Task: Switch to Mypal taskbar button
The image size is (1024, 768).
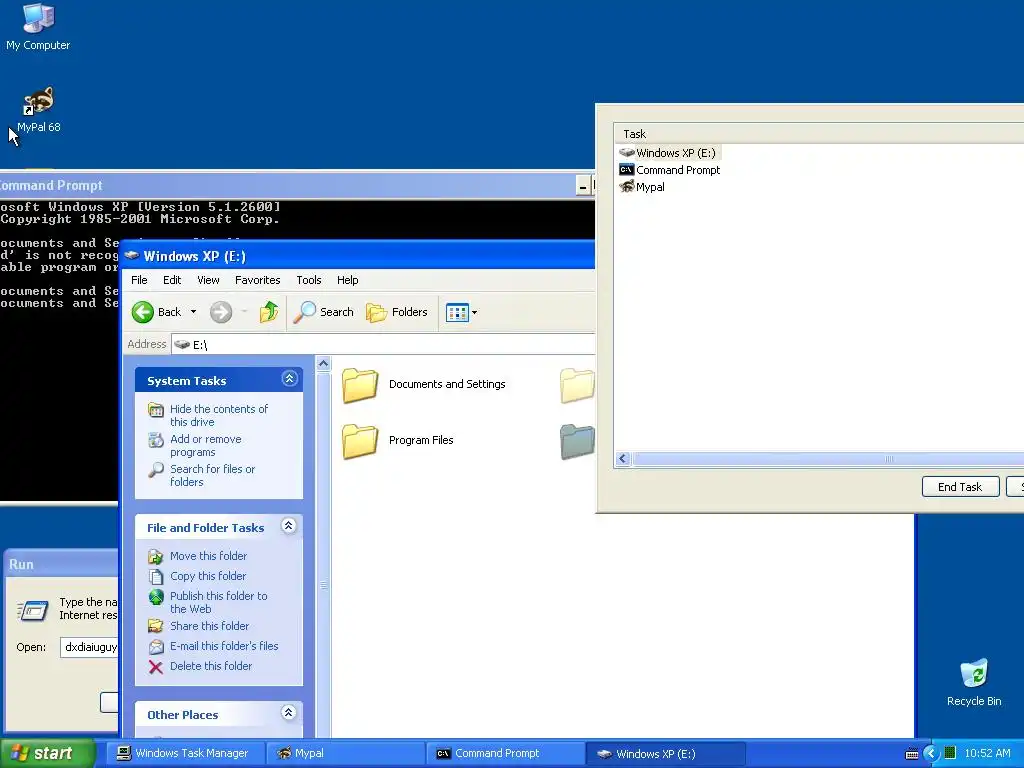Action: [x=345, y=753]
